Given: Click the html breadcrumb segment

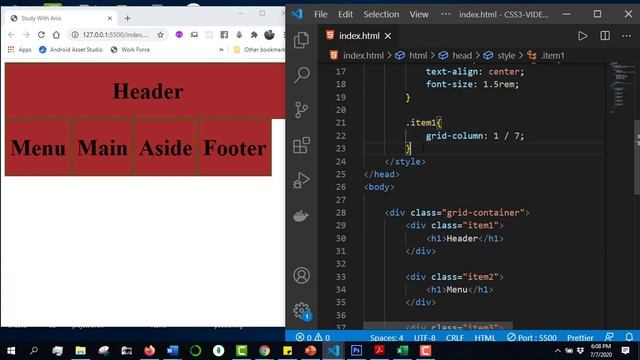Looking at the screenshot, I should pos(418,56).
